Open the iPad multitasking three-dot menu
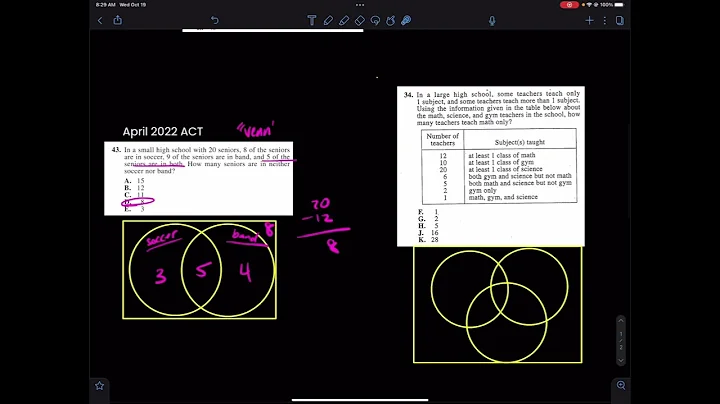The height and width of the screenshot is (404, 720). [x=360, y=5]
